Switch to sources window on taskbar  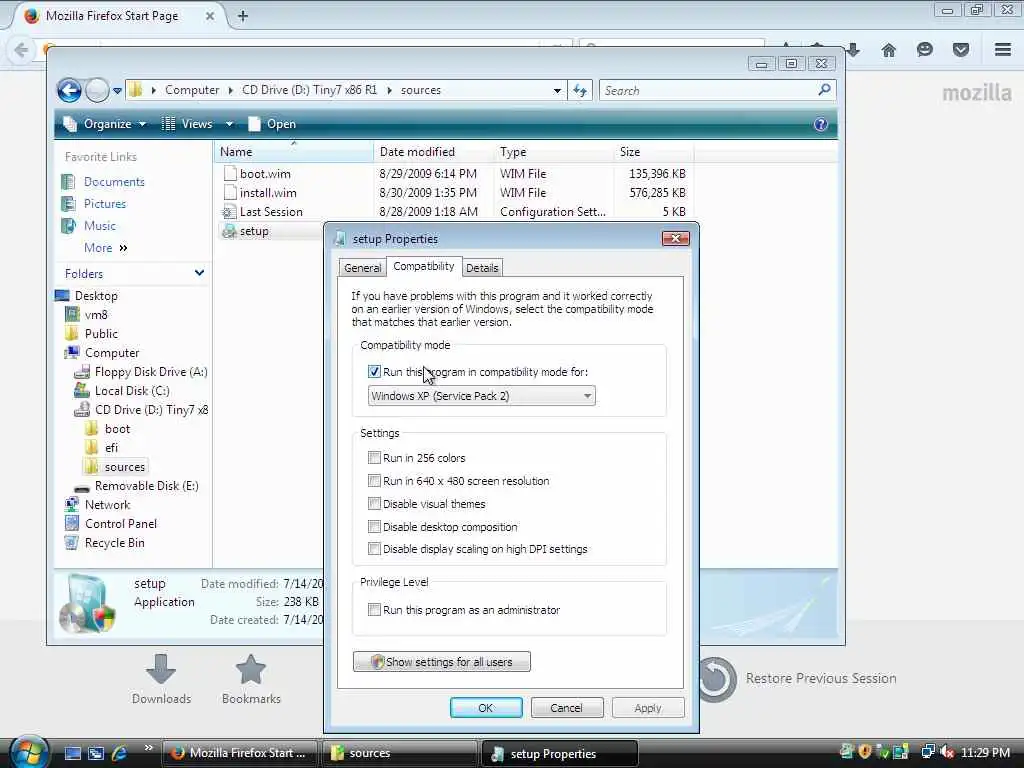point(400,753)
